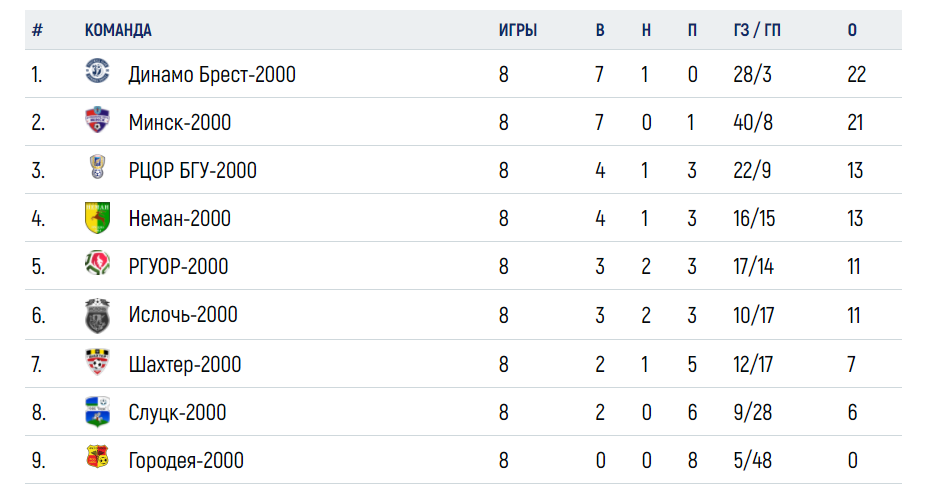This screenshot has width=926, height=495.
Task: Click the РЦОР БГУ-2000 team emblem
Action: pyautogui.click(x=97, y=167)
